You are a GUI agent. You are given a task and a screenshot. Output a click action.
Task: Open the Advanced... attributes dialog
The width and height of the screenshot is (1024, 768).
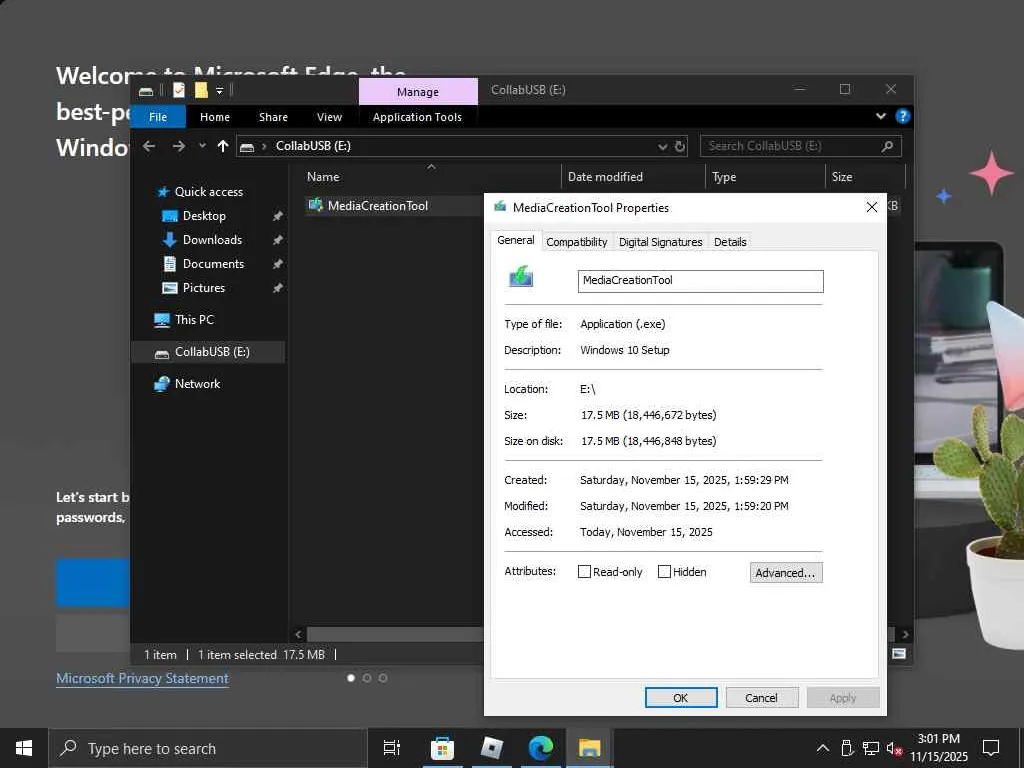tap(786, 573)
